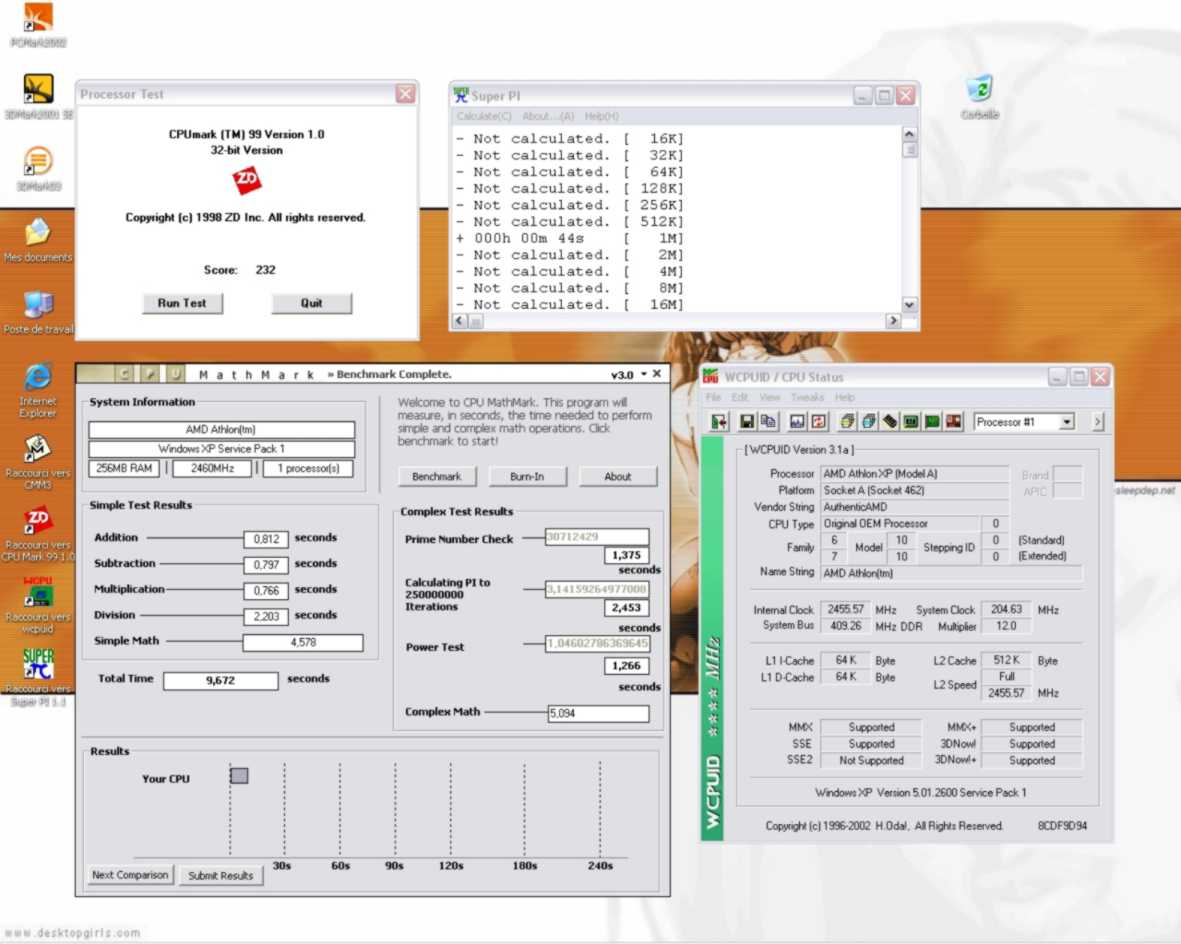Open the About...(A) menu in Super PI
Screen dimensions: 1181x944
click(548, 116)
